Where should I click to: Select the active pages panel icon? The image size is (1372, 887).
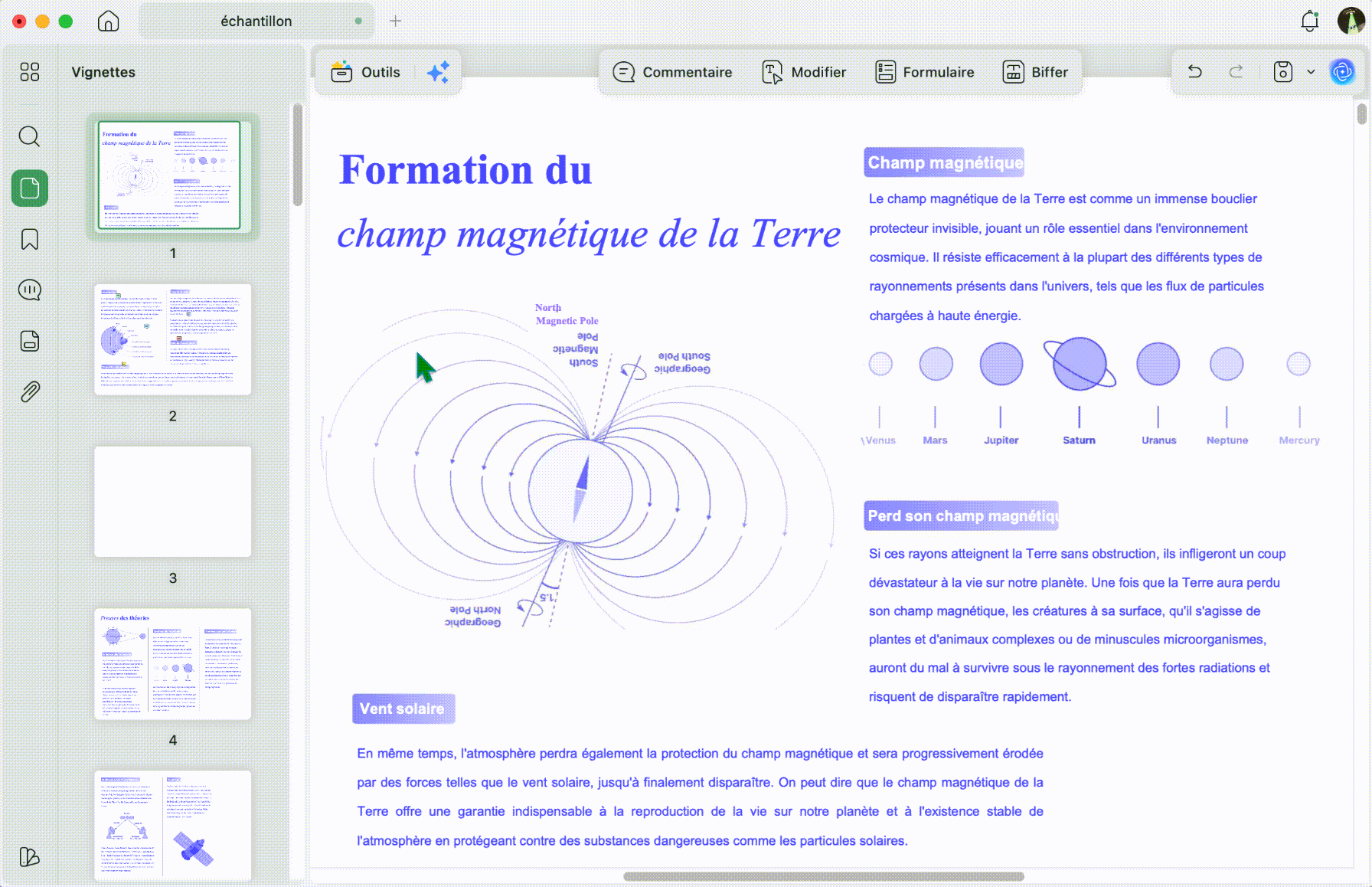[x=30, y=188]
